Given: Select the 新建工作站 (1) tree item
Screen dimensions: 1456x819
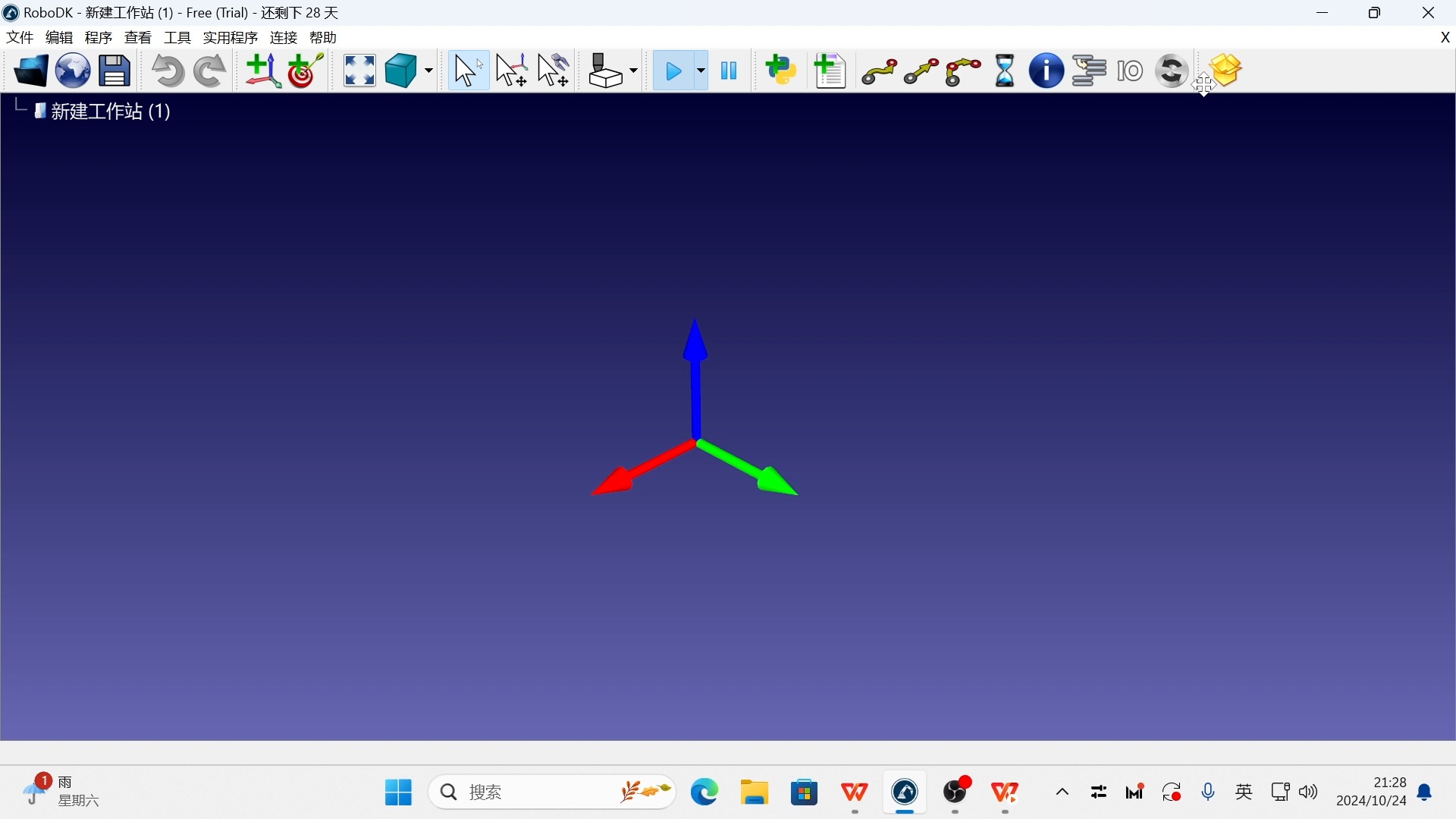Looking at the screenshot, I should 111,112.
